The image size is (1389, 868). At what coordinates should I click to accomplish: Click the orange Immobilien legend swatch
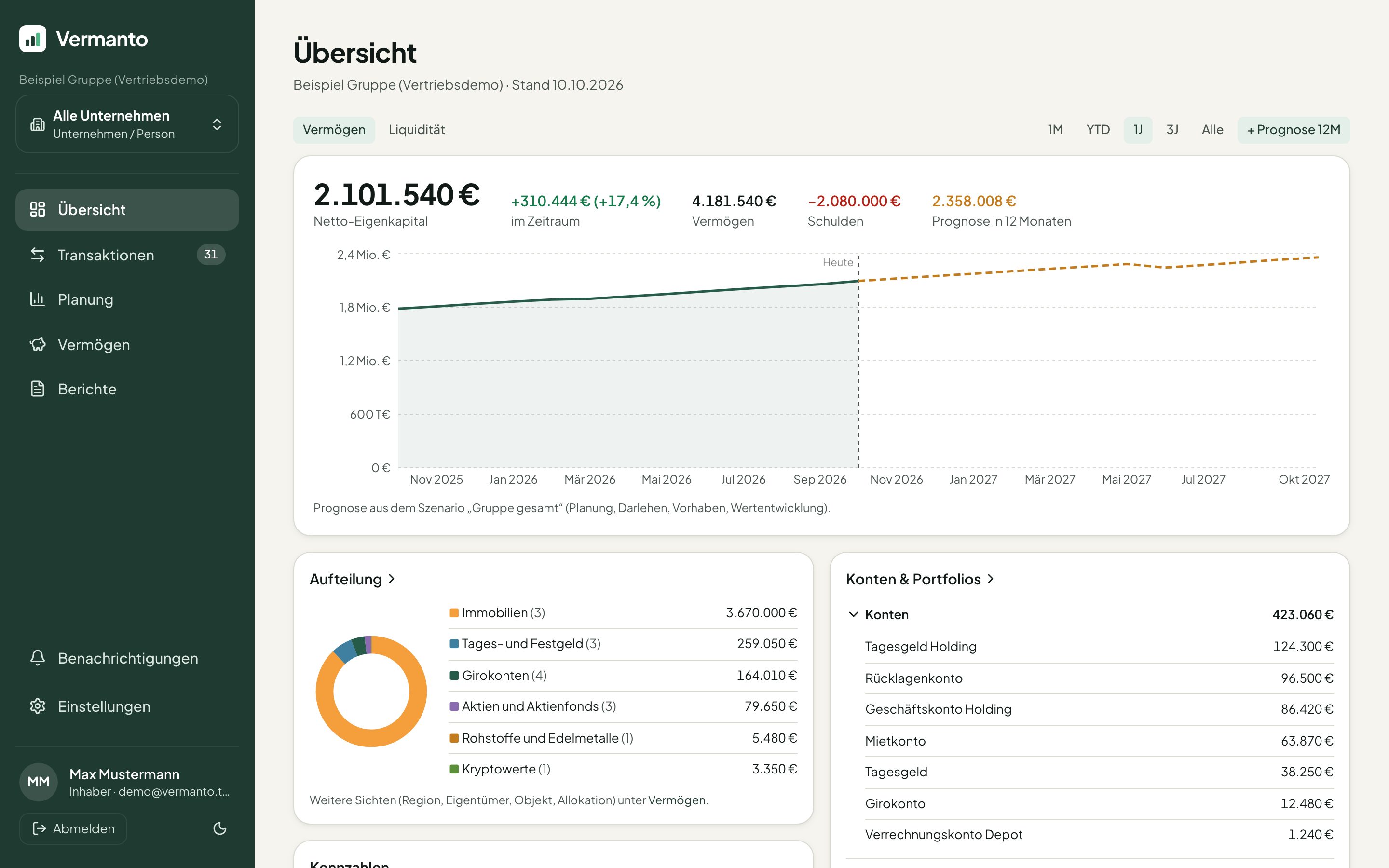tap(454, 612)
